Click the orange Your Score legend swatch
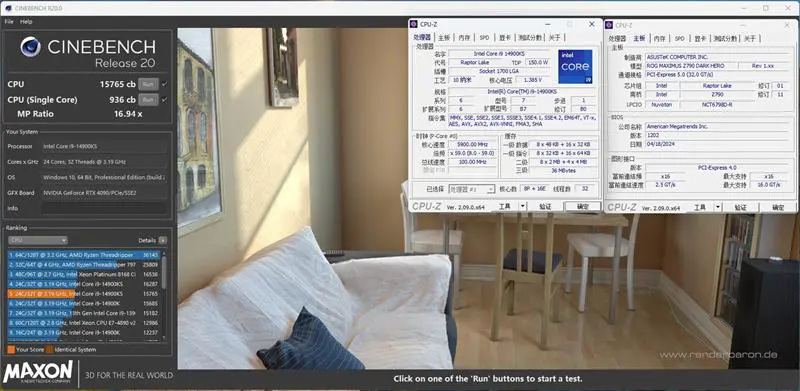This screenshot has width=800, height=391. [x=11, y=350]
